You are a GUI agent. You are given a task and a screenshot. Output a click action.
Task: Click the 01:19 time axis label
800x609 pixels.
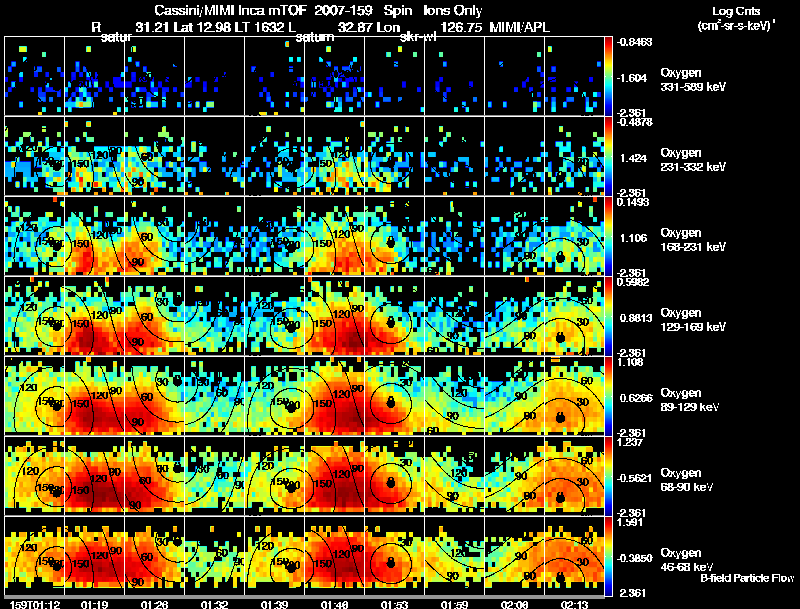point(94,604)
